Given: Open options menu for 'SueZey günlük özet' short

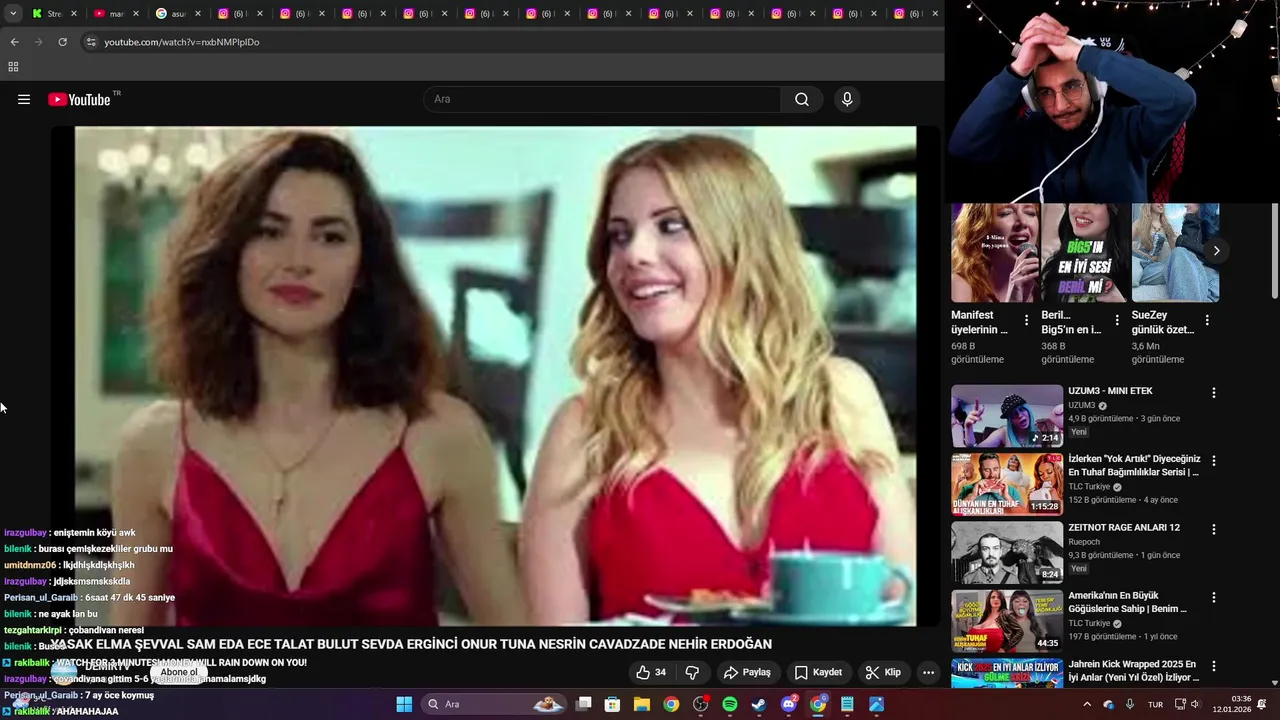Looking at the screenshot, I should point(1207,321).
